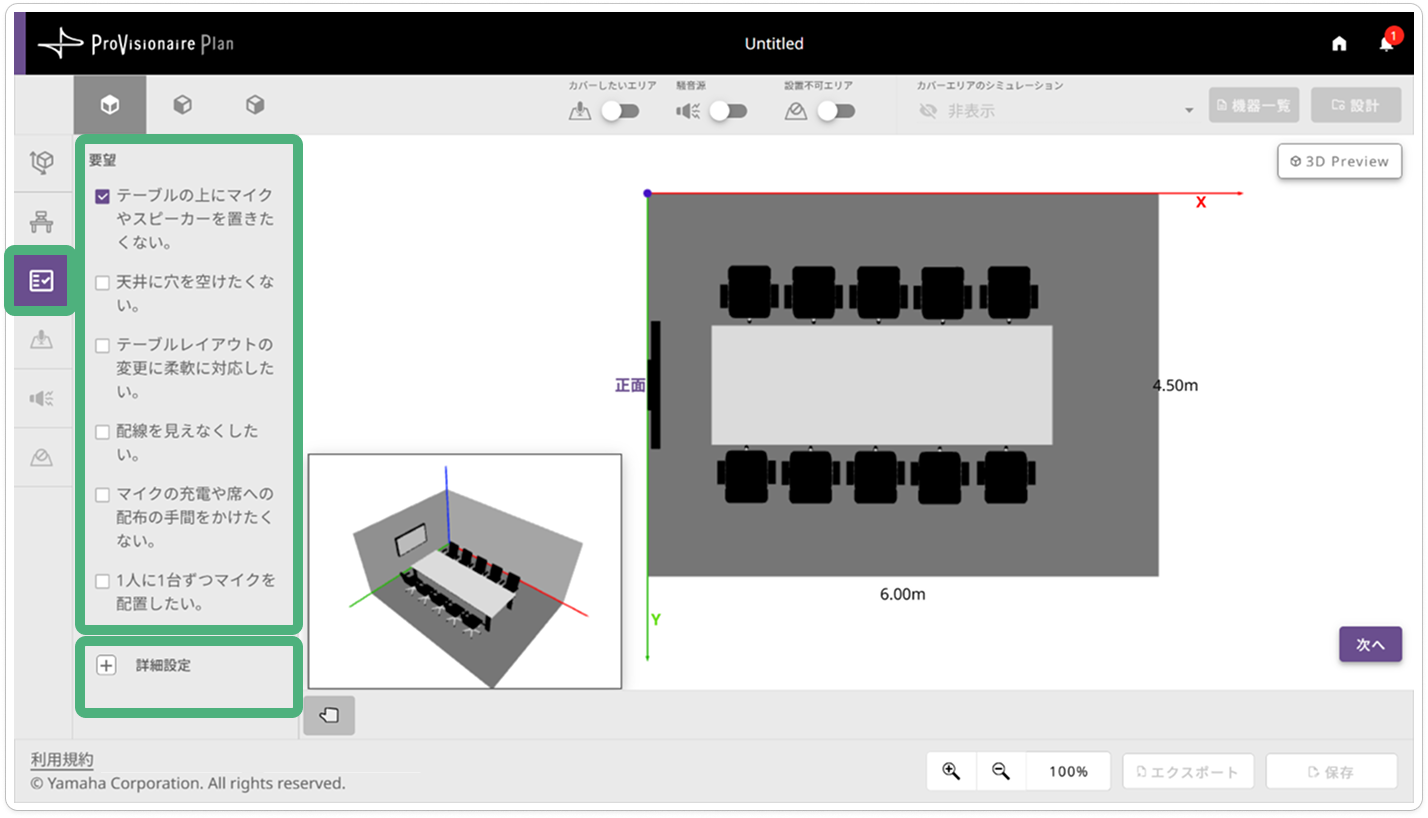Image resolution: width=1428 pixels, height=818 pixels.
Task: Click the 次へ button
Action: [1370, 645]
